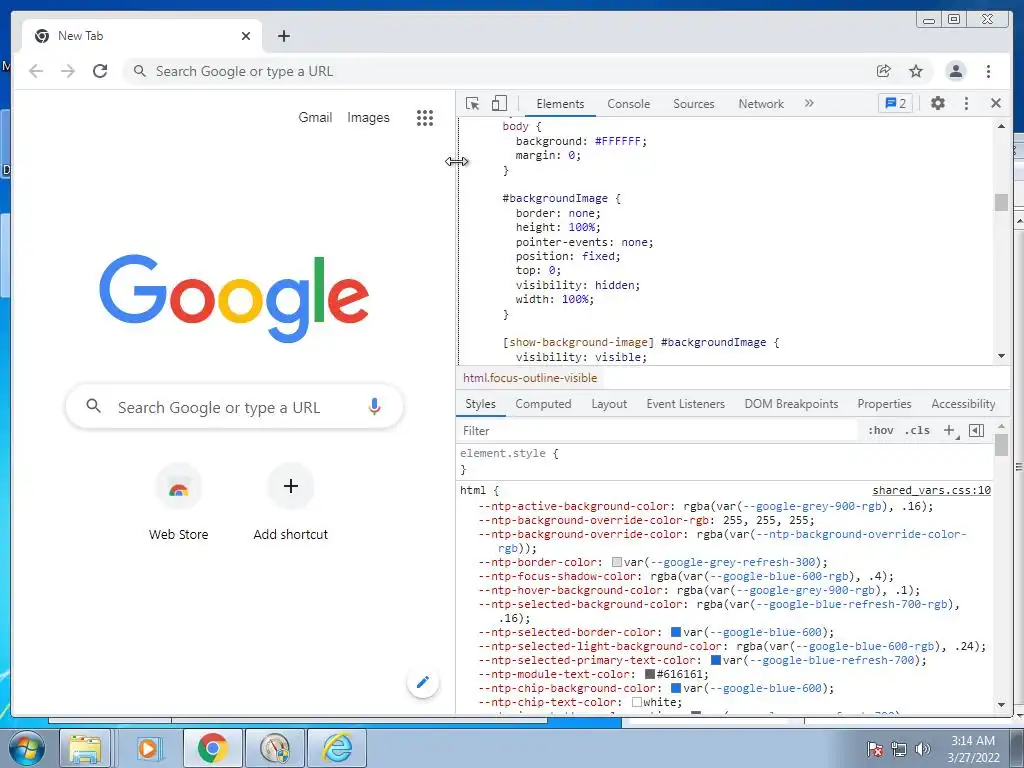Click scroll up arrow in styles pane
The image size is (1024, 768).
(1002, 426)
